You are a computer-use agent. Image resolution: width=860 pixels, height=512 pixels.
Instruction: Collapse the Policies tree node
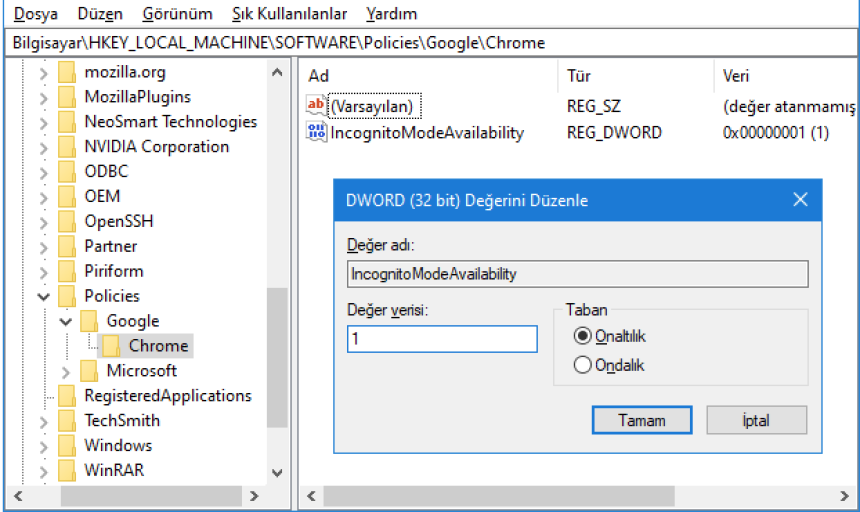tap(43, 296)
